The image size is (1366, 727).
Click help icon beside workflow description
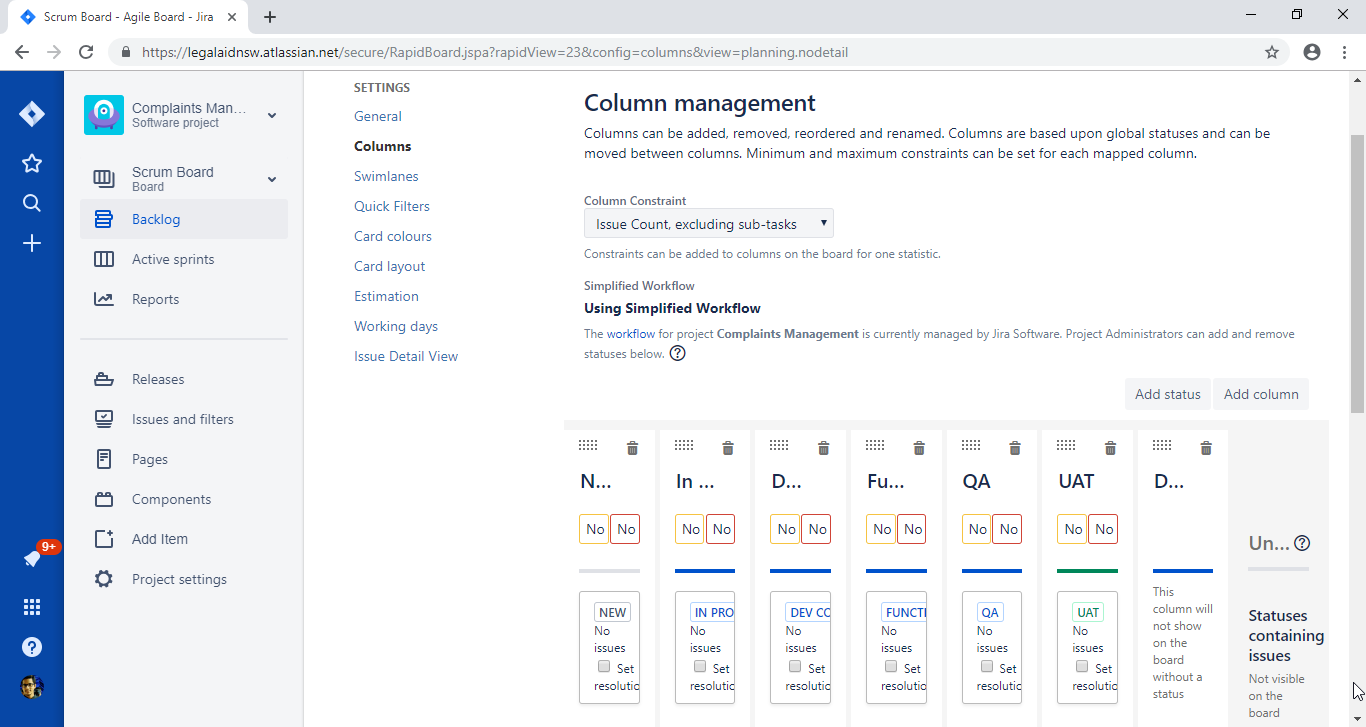[677, 353]
